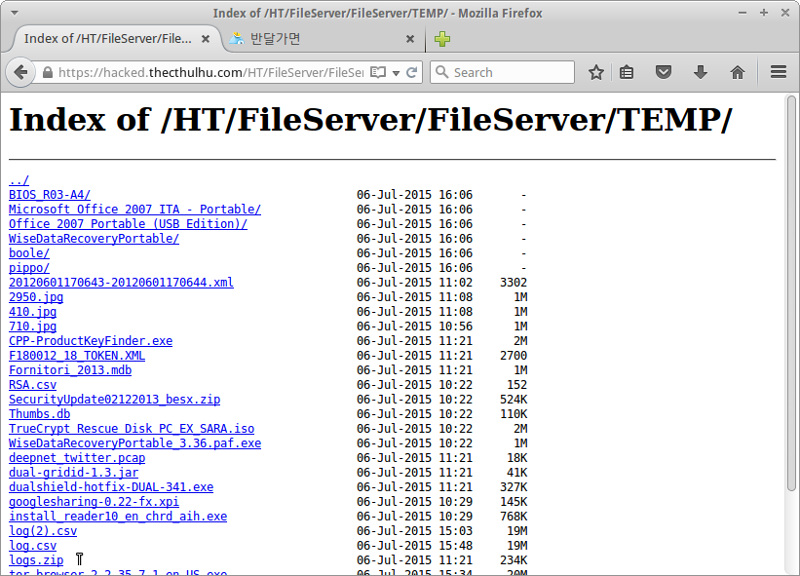The height and width of the screenshot is (576, 800).
Task: Open 20120601170643-20120601170644.xml file
Action: 121,282
